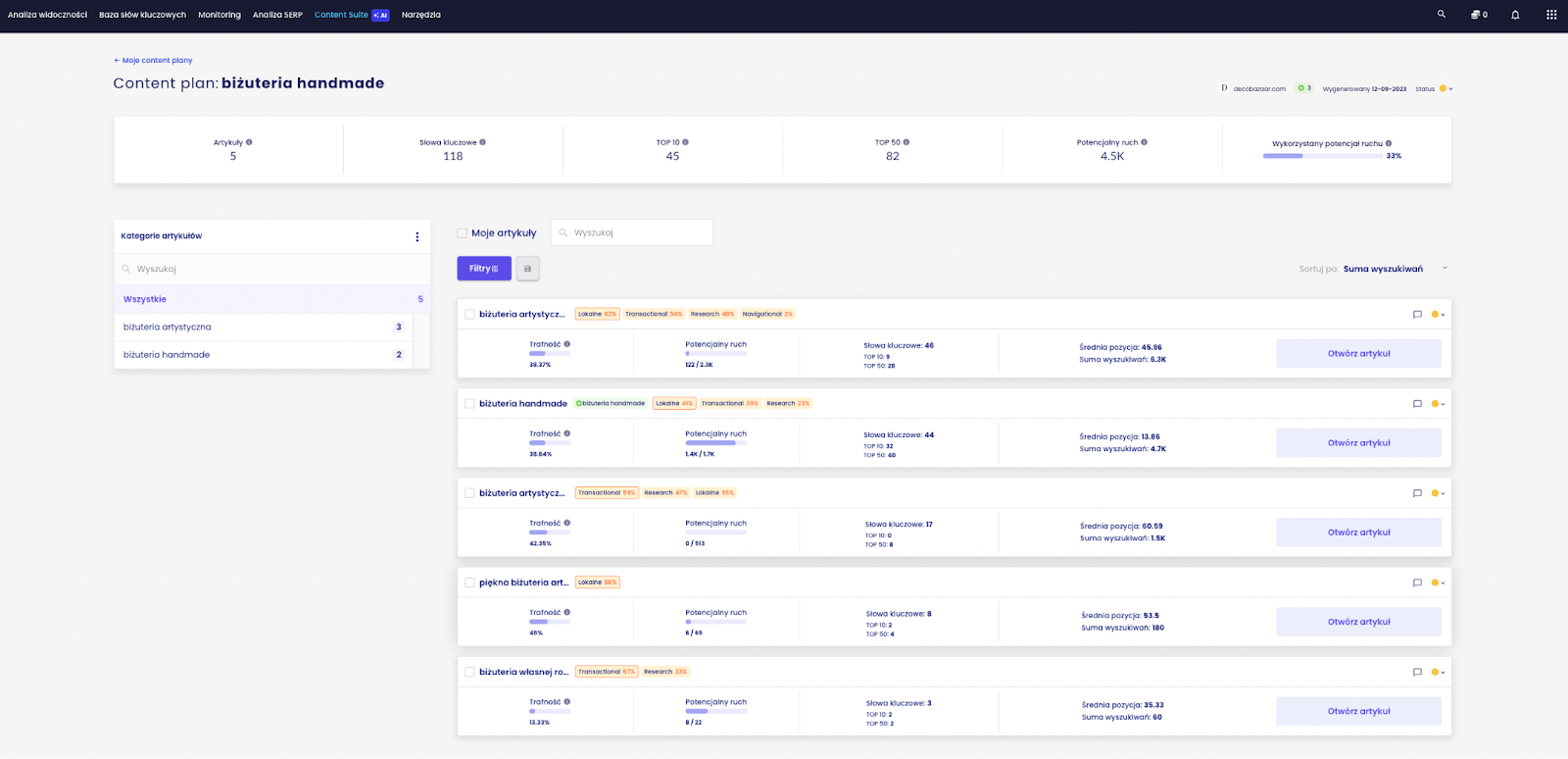1568x759 pixels.
Task: Focus the articles Wyszukaj search field
Action: [632, 233]
